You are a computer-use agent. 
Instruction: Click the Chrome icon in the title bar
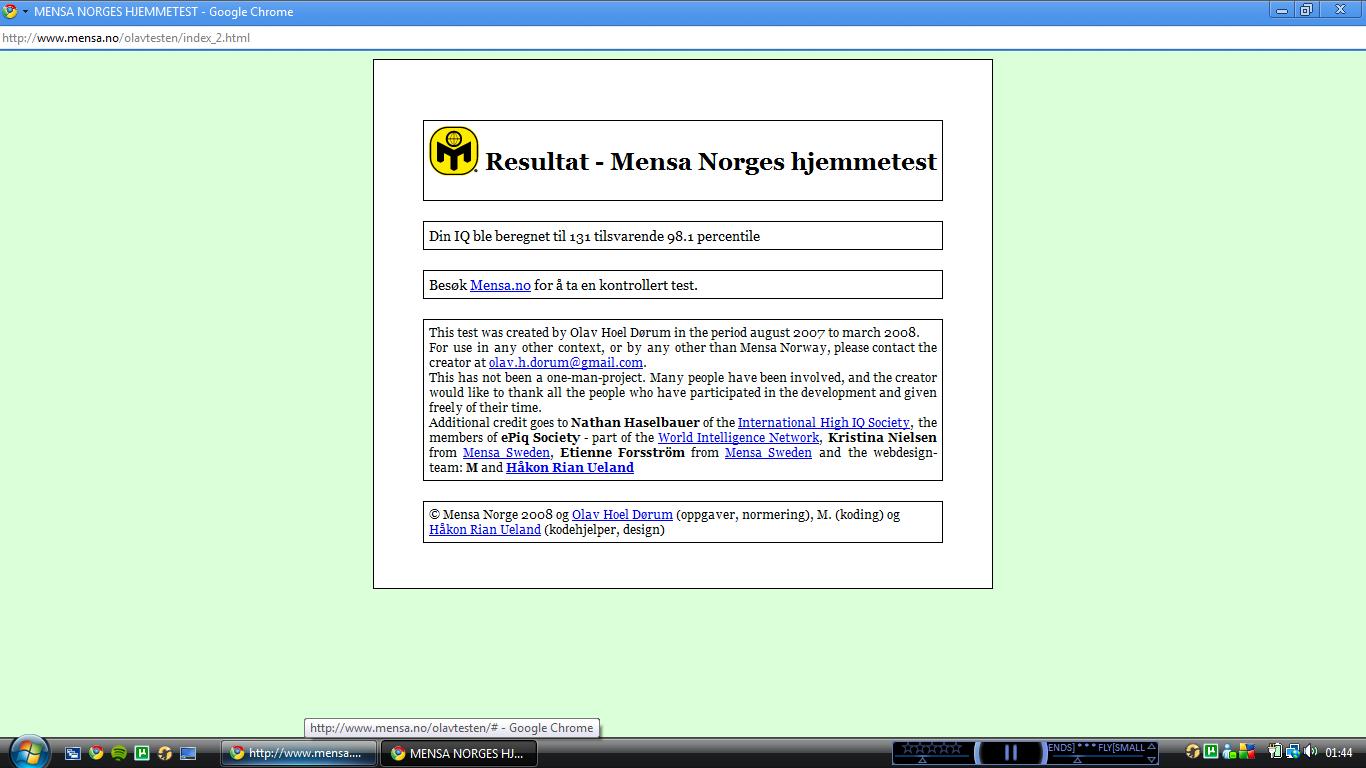[10, 11]
